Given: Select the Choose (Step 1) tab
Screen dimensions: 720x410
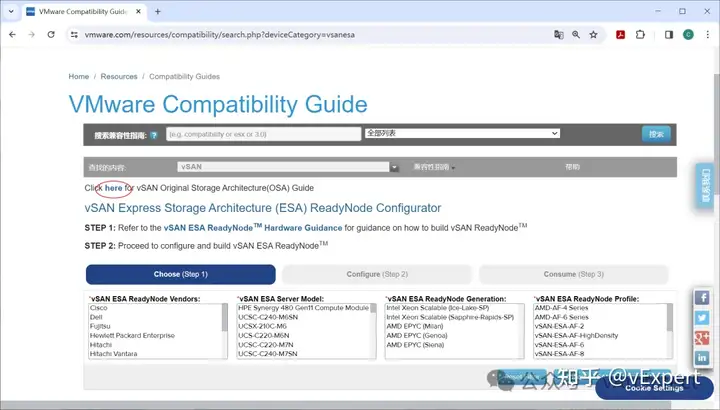Looking at the screenshot, I should click(x=181, y=274).
